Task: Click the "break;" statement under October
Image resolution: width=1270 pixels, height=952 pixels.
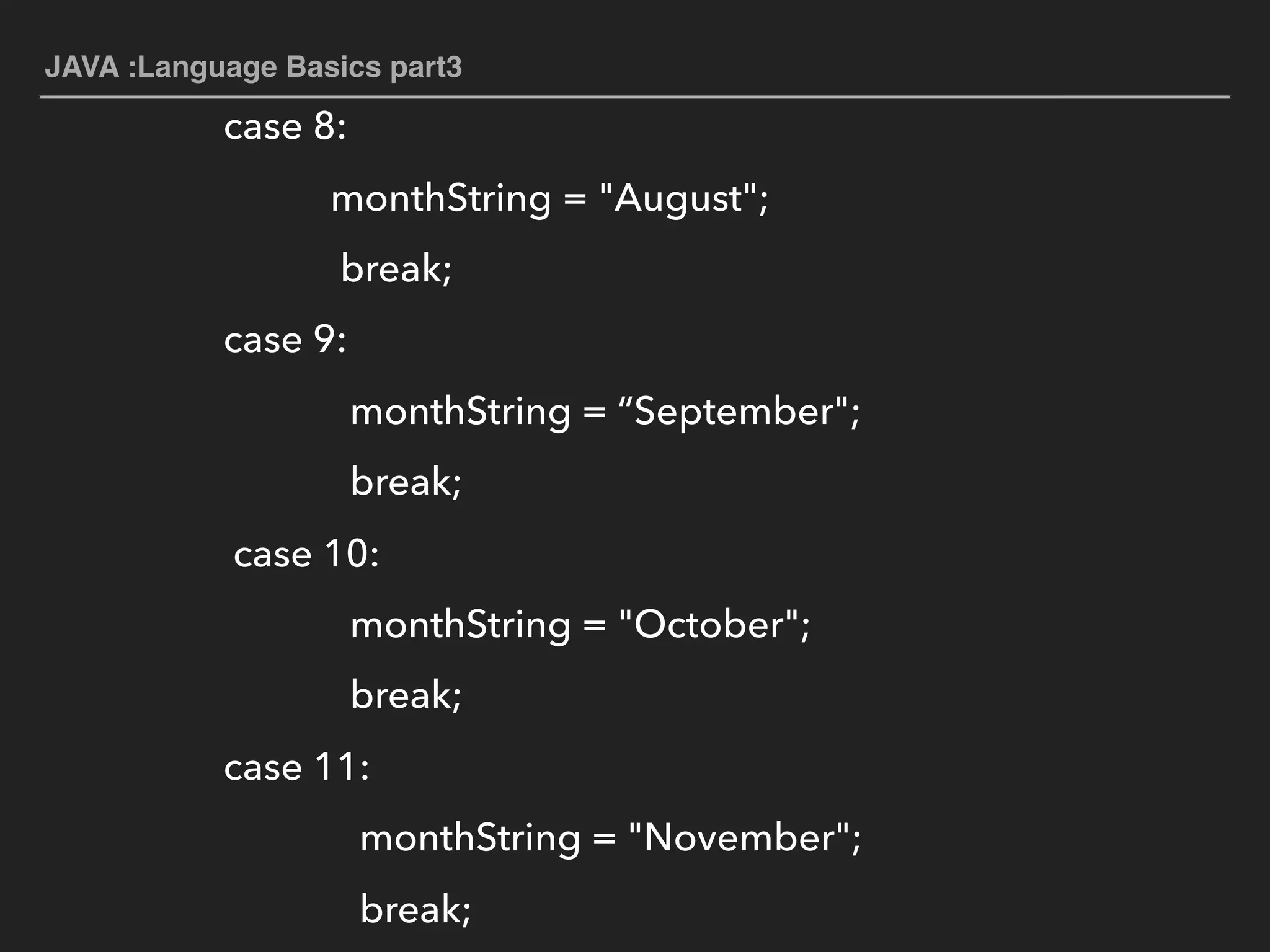Action: pos(406,695)
